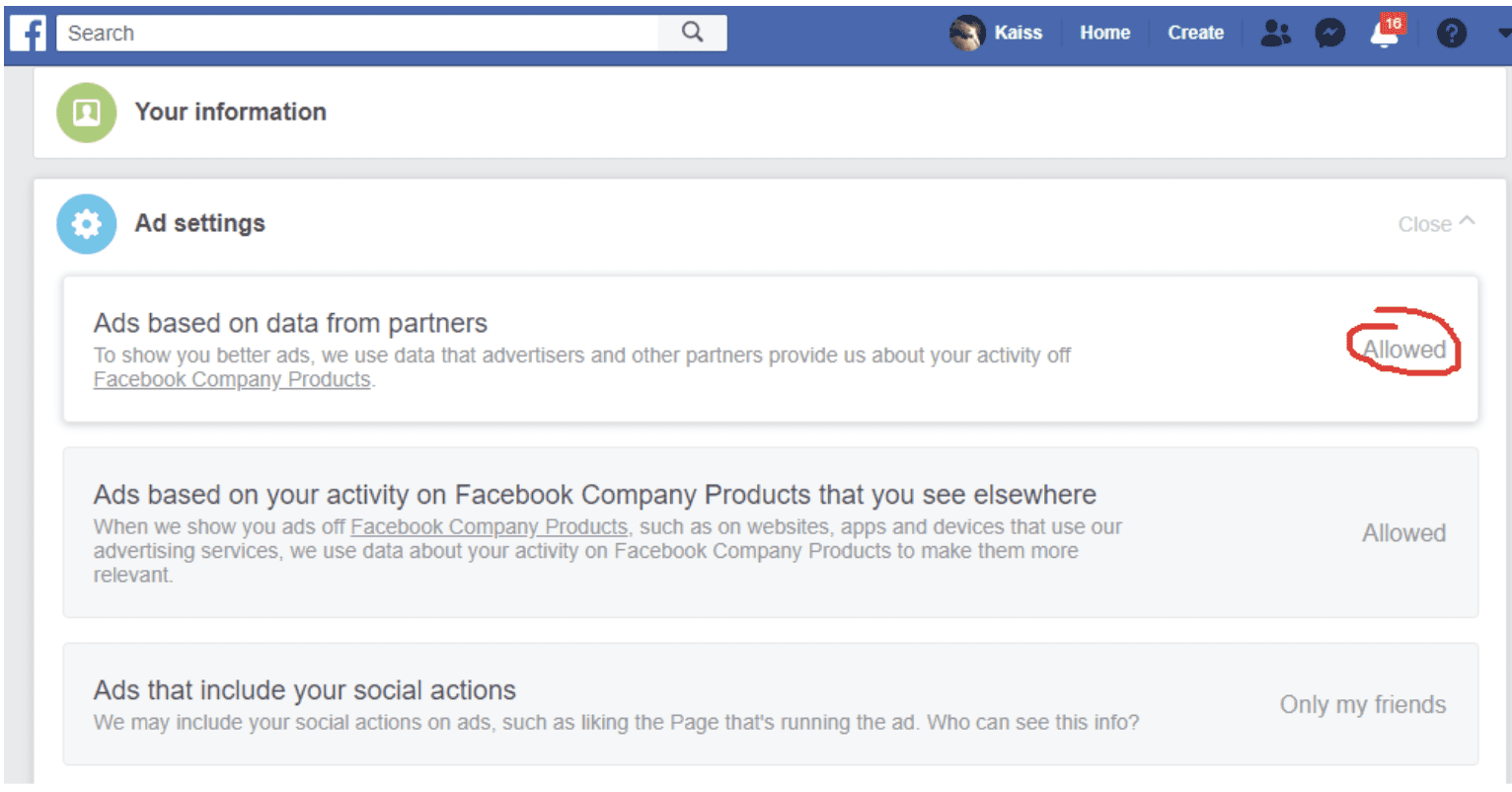Open the Facebook Company Products link in the elsewhere ads description
The width and height of the screenshot is (1512, 792).
489,527
